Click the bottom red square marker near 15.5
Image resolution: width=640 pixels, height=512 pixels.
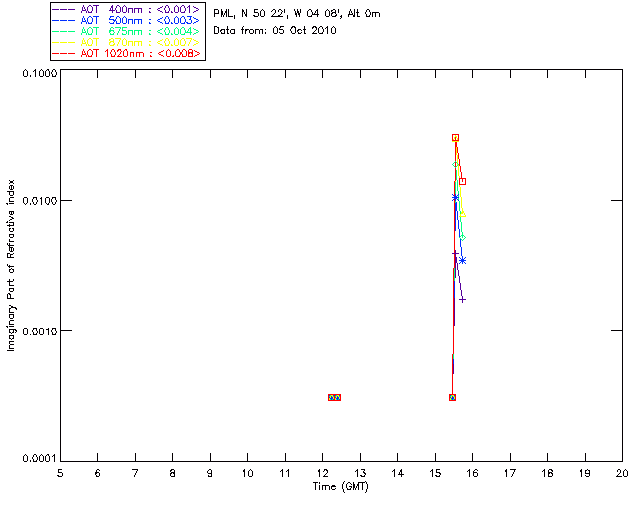click(x=452, y=397)
